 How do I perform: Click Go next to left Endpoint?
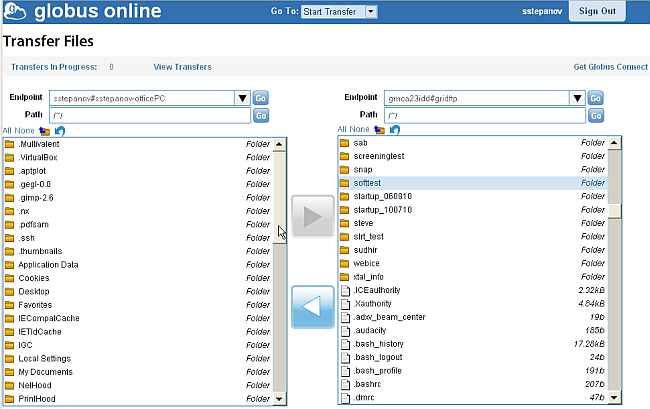point(261,98)
